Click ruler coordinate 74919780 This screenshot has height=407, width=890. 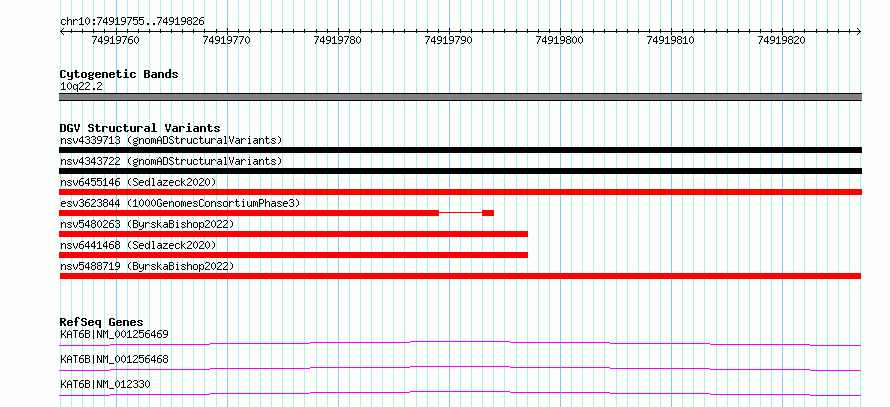click(337, 40)
